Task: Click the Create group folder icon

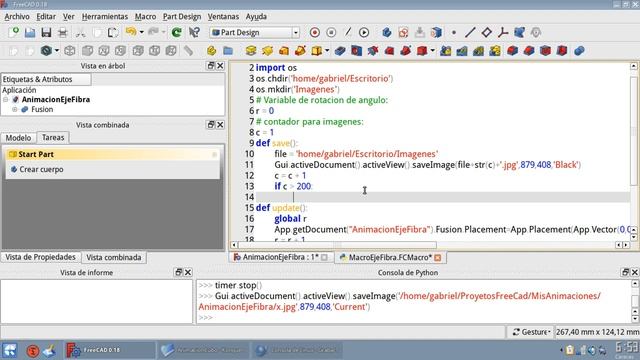Action: pyautogui.click(x=228, y=51)
